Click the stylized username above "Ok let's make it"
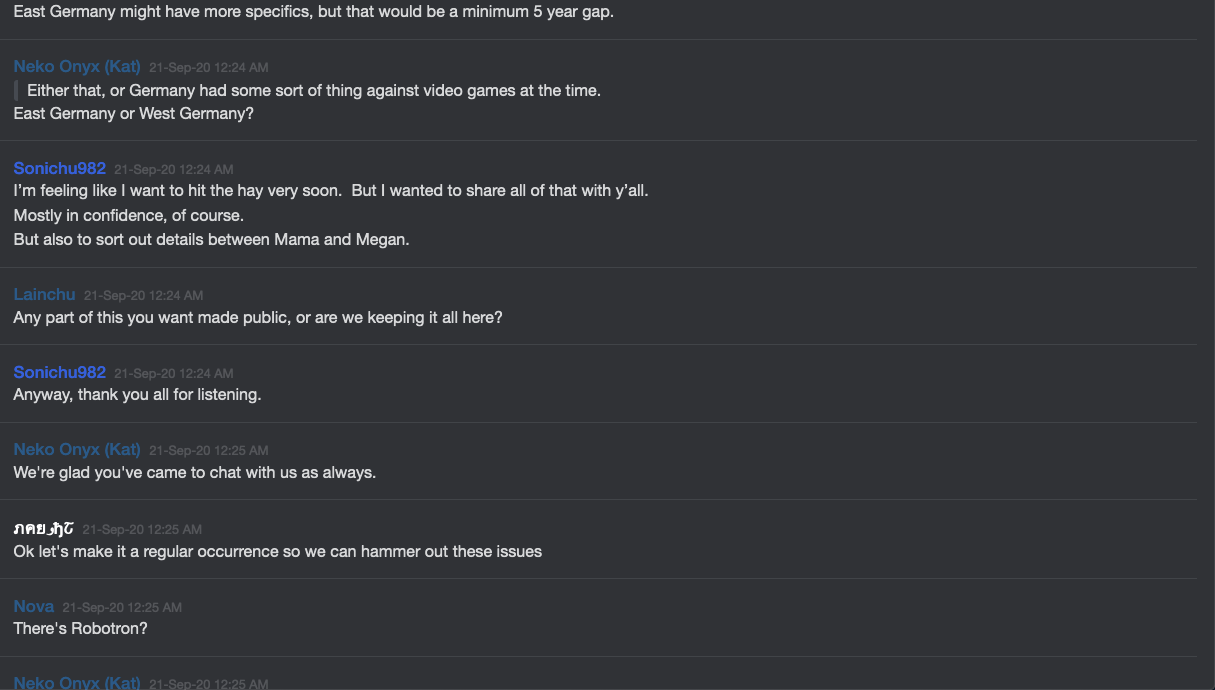This screenshot has height=690, width=1215. [x=43, y=528]
